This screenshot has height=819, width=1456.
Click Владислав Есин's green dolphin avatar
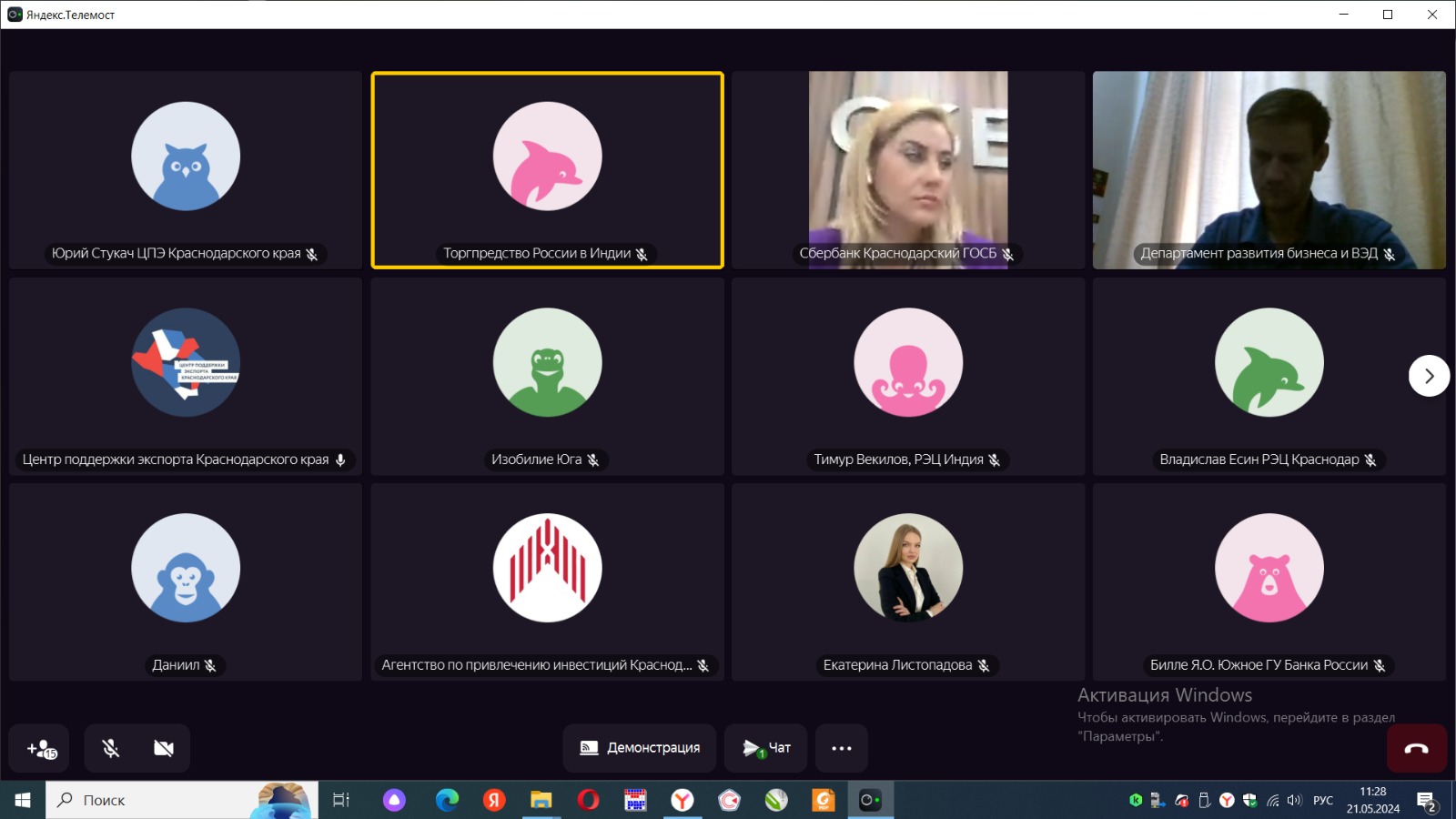pos(1269,362)
